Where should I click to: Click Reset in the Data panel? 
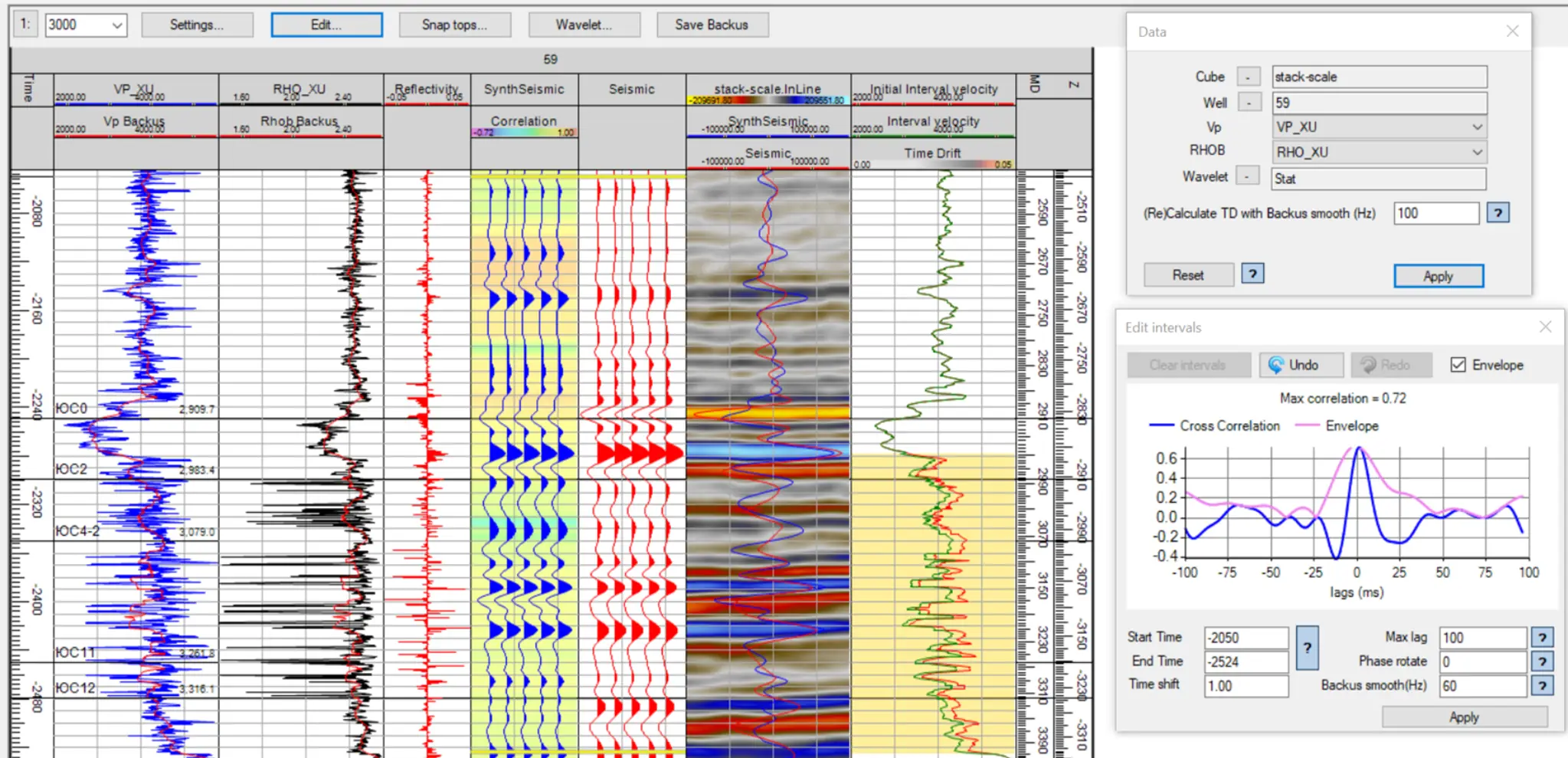(x=1188, y=275)
